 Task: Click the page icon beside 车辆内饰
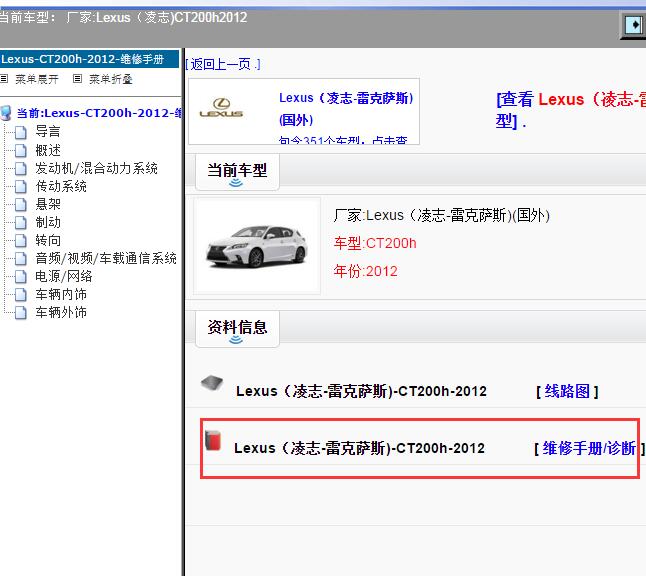pos(21,294)
